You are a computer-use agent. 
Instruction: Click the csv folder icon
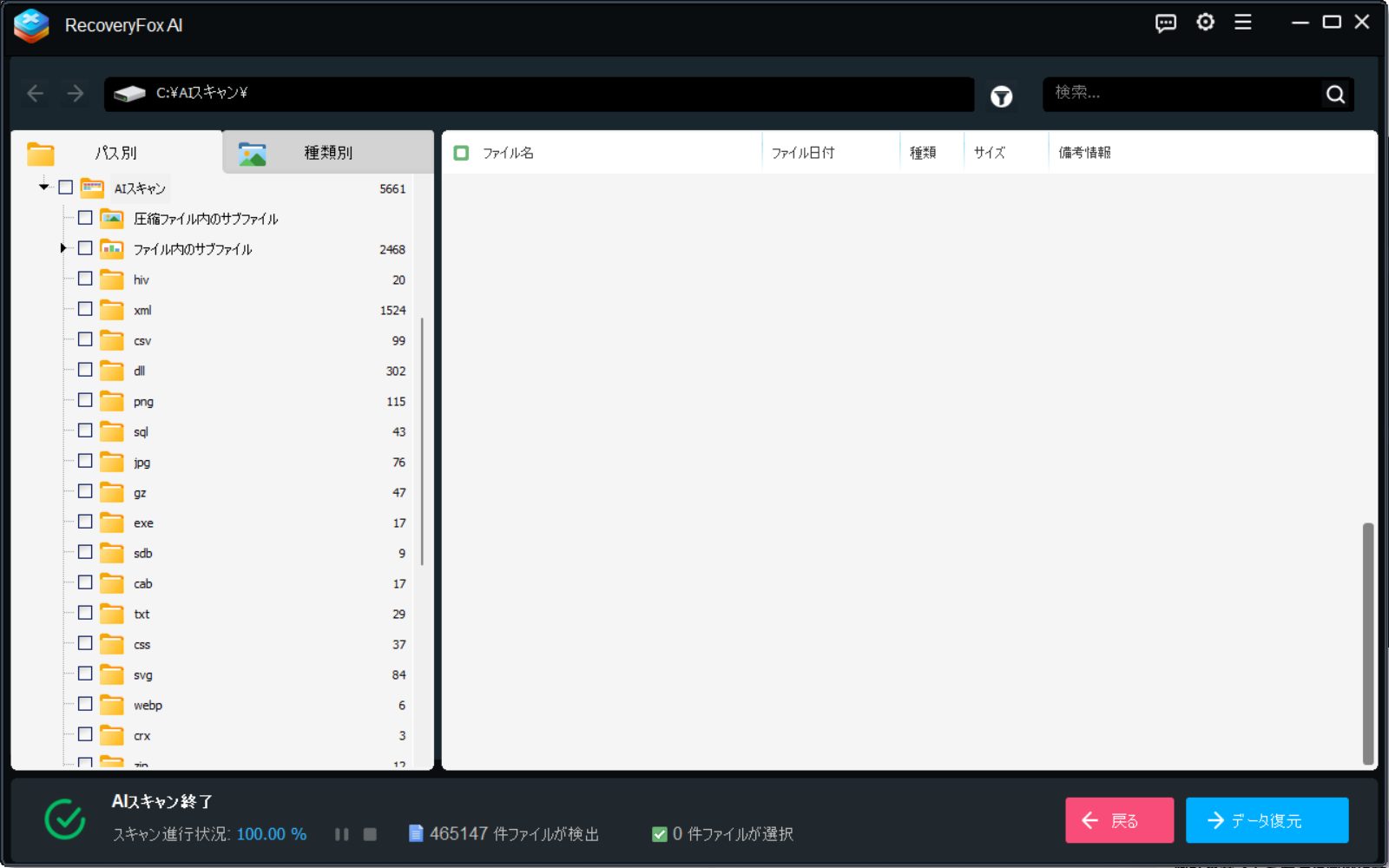pos(111,339)
